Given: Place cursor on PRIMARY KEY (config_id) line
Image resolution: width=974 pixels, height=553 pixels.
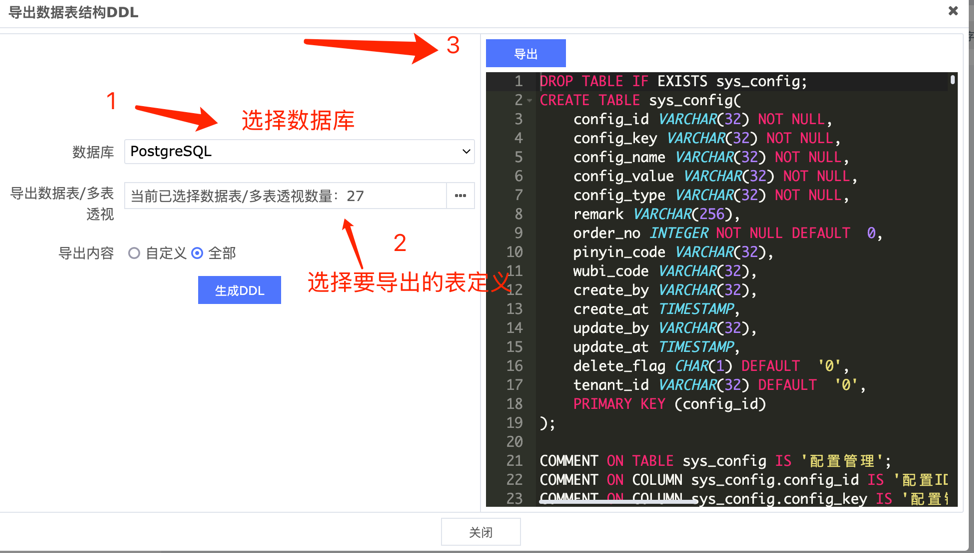Looking at the screenshot, I should pyautogui.click(x=669, y=404).
